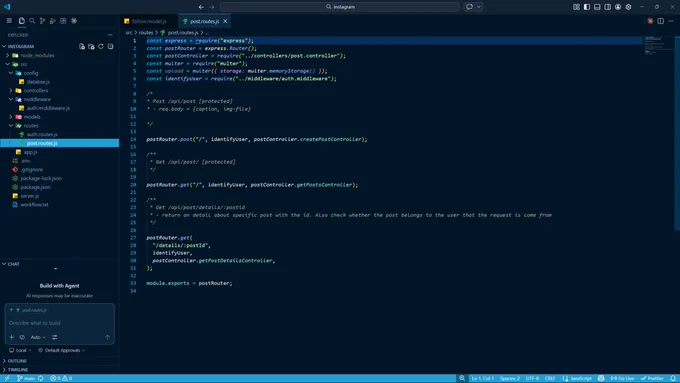This screenshot has width=680, height=383.
Task: Send chat message with the arrow button
Action: pos(107,337)
